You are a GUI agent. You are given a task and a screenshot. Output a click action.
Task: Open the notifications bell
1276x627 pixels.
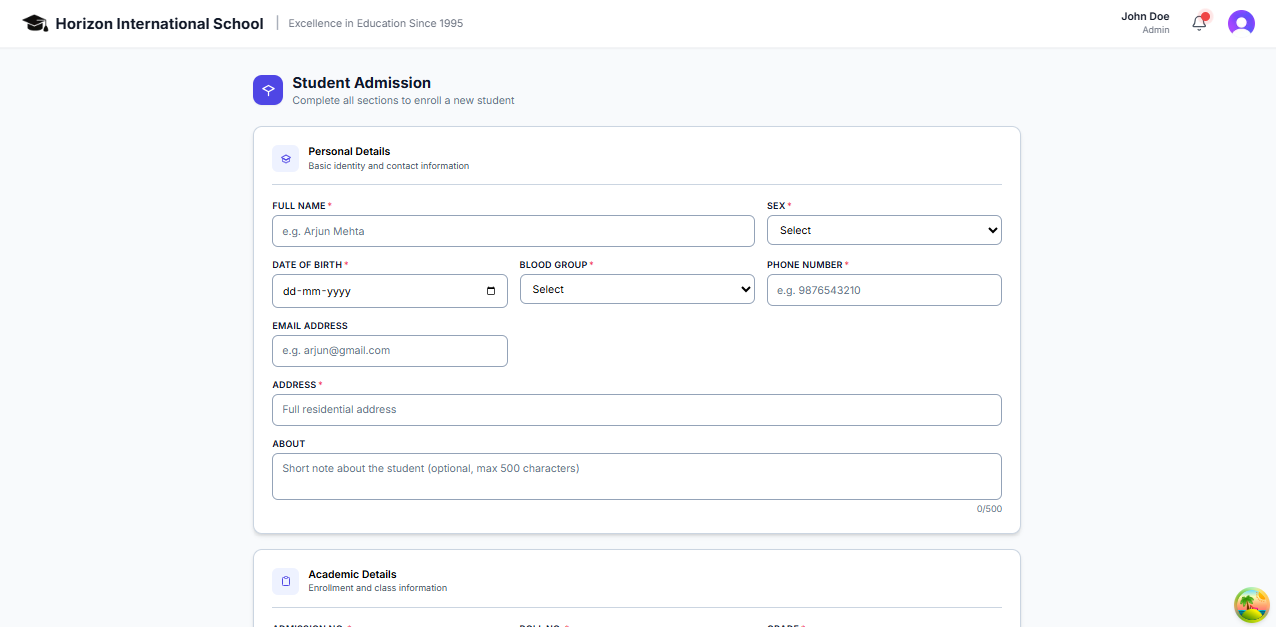click(1199, 23)
